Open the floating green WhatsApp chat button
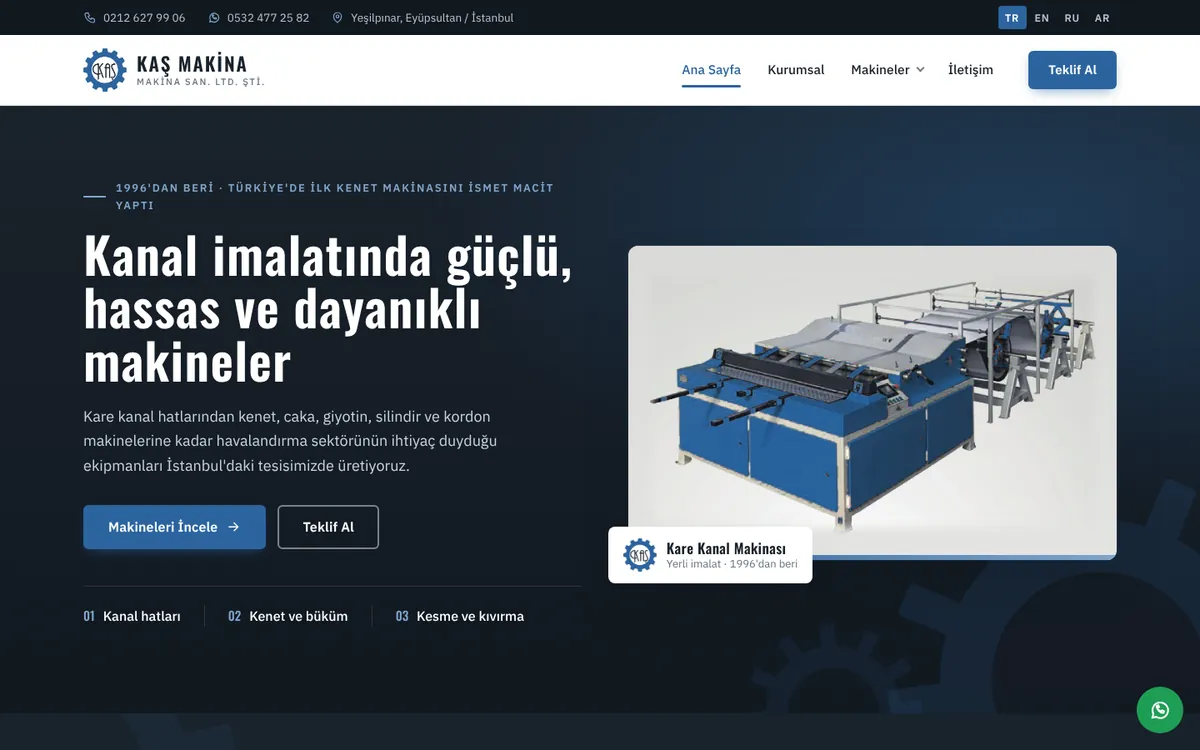The width and height of the screenshot is (1200, 750). pyautogui.click(x=1160, y=710)
